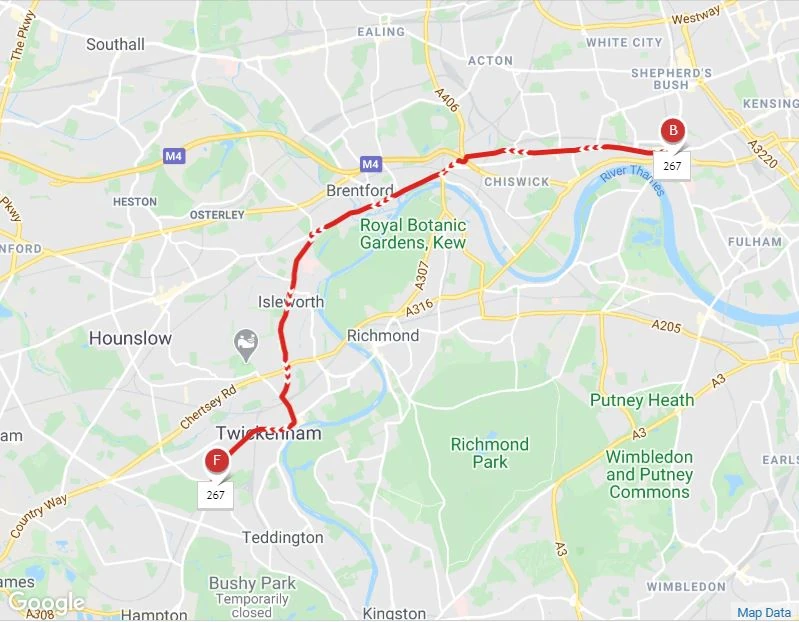Click the Wimbledon and Putney Commons label

(x=649, y=474)
